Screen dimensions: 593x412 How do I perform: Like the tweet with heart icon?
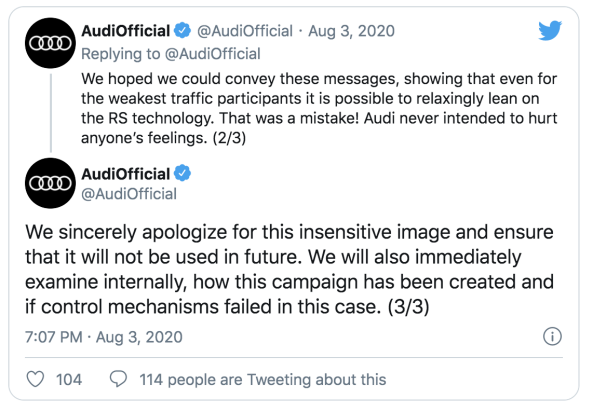point(35,379)
